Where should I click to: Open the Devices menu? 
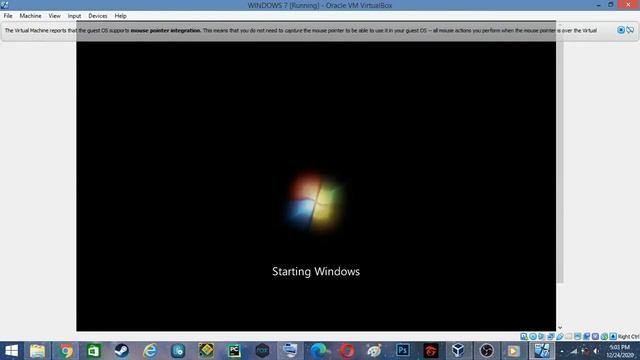click(x=98, y=16)
